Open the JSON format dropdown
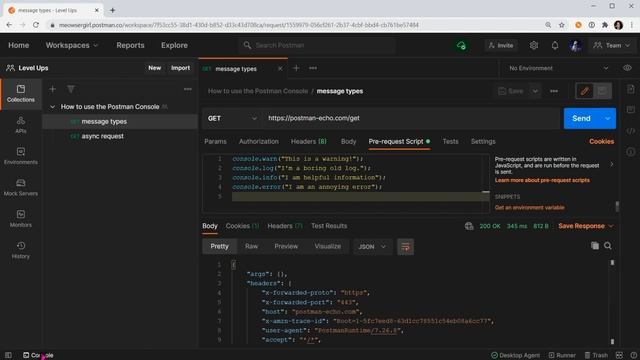The height and width of the screenshot is (360, 640). pyautogui.click(x=372, y=247)
